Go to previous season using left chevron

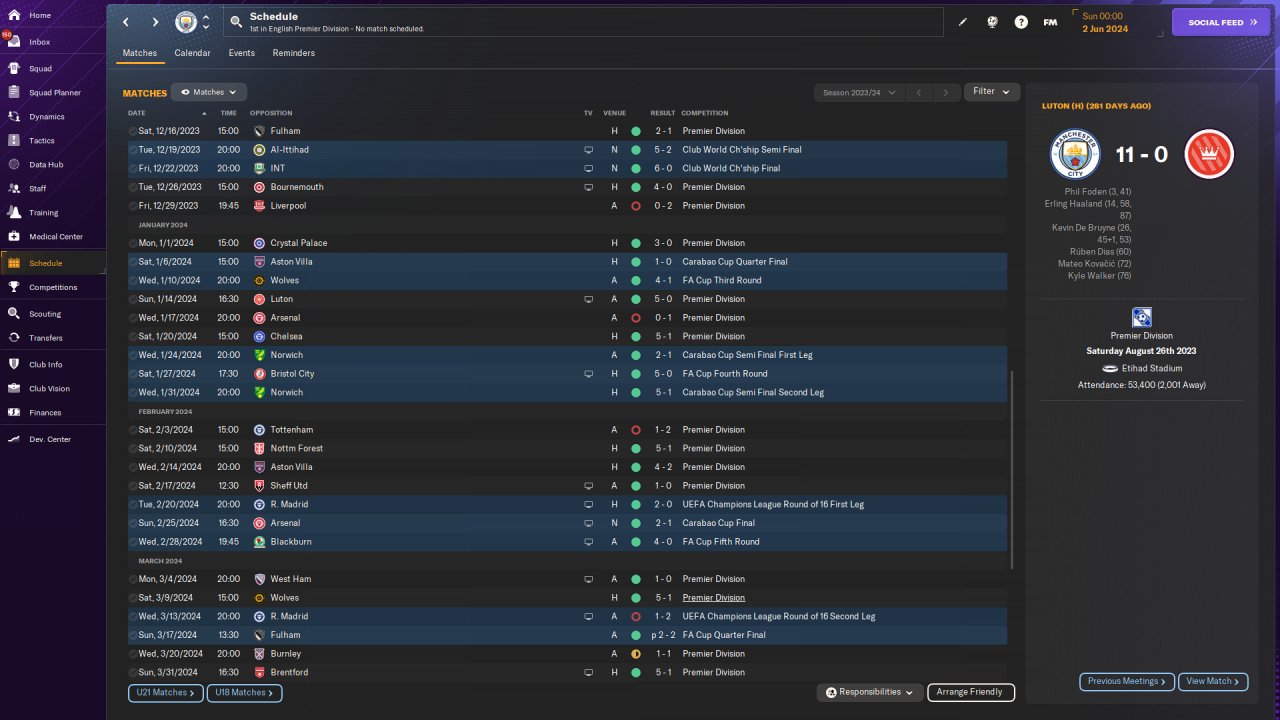[x=919, y=92]
